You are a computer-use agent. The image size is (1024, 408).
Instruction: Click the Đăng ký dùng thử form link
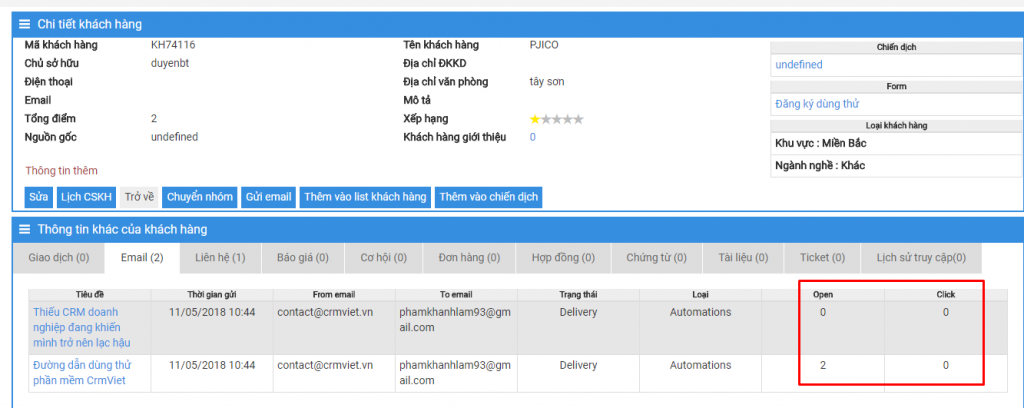(817, 104)
